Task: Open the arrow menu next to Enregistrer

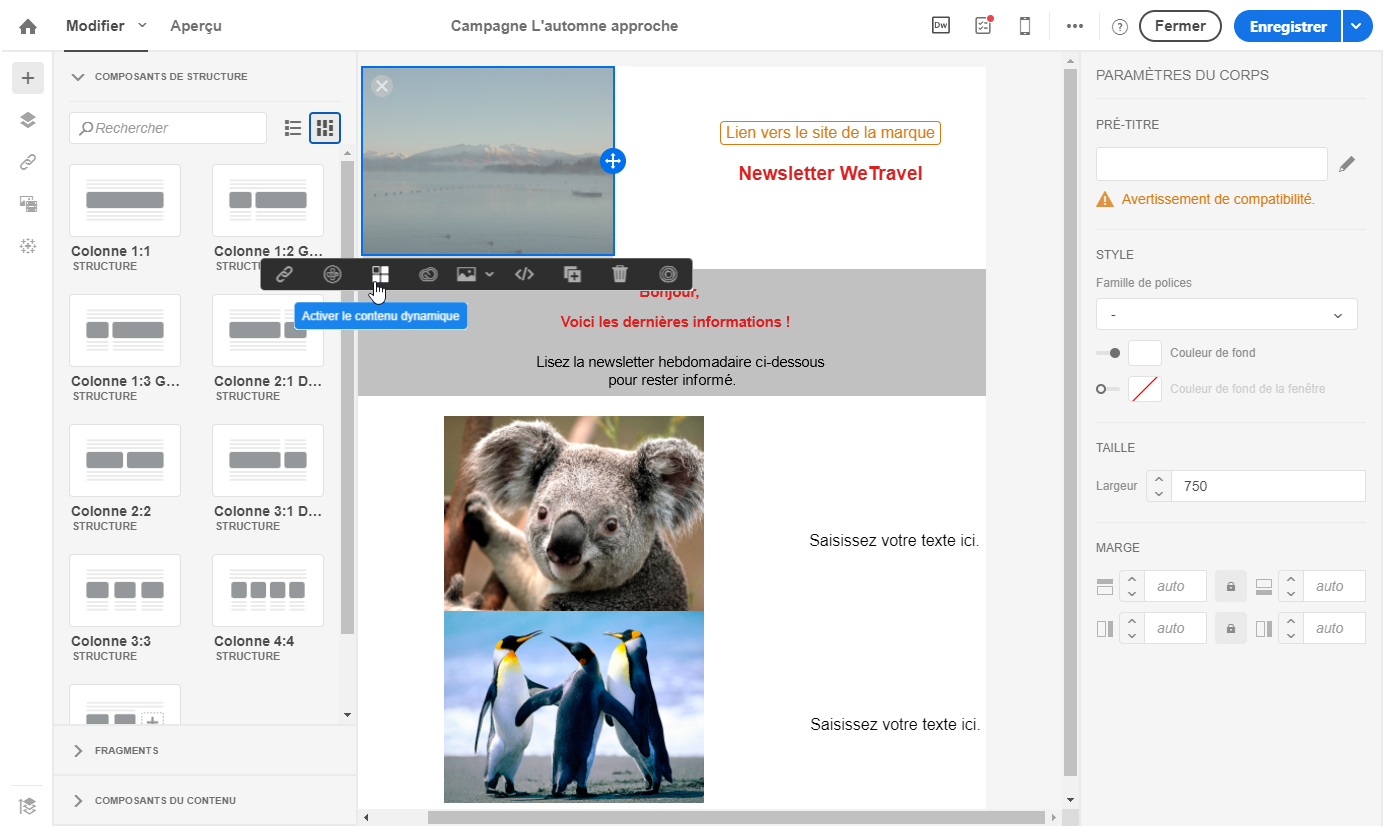Action: (1356, 27)
